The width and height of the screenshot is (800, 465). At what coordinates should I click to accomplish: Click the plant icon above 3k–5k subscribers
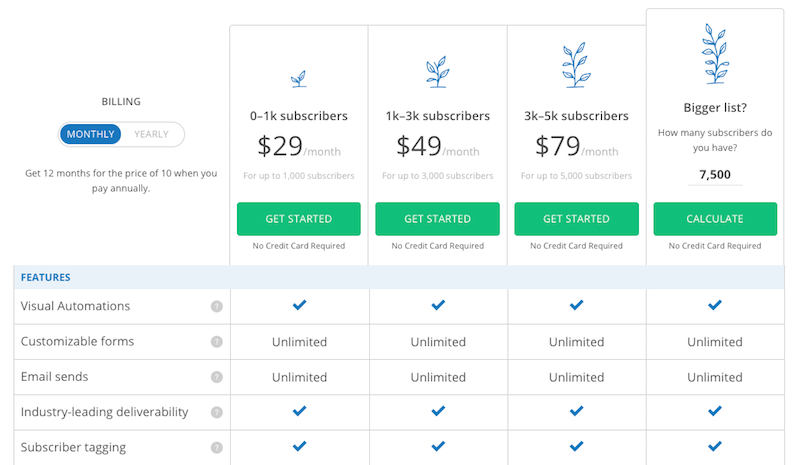click(576, 66)
